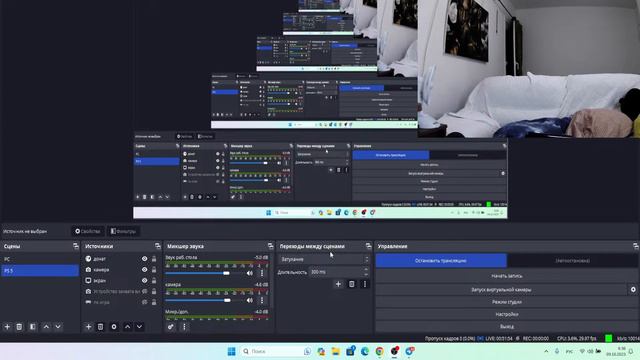Screen dimensions: 640x360
Task: Delete the selected source with the trash icon
Action: (100, 327)
